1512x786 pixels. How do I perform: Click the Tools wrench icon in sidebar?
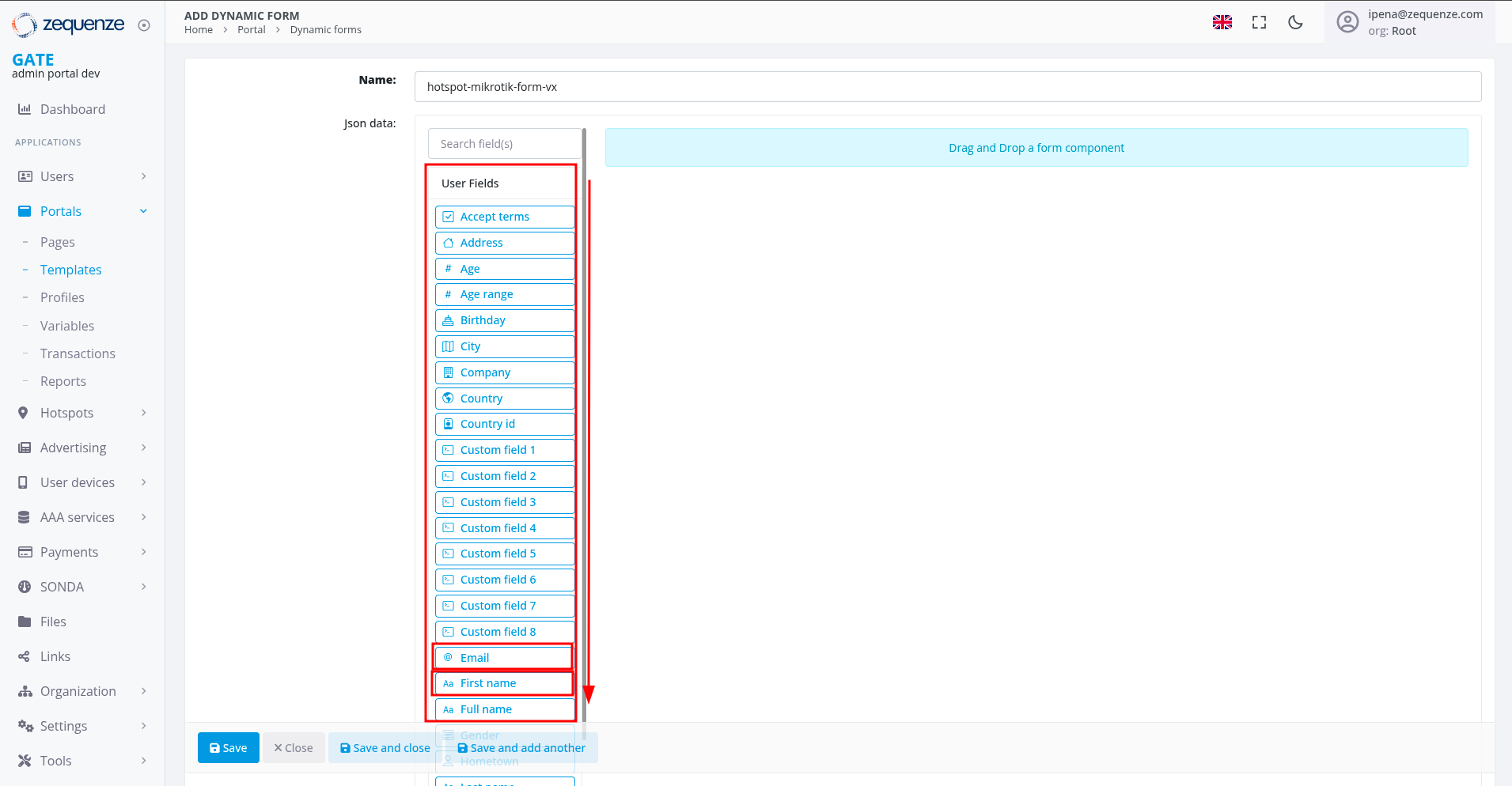pyautogui.click(x=25, y=761)
